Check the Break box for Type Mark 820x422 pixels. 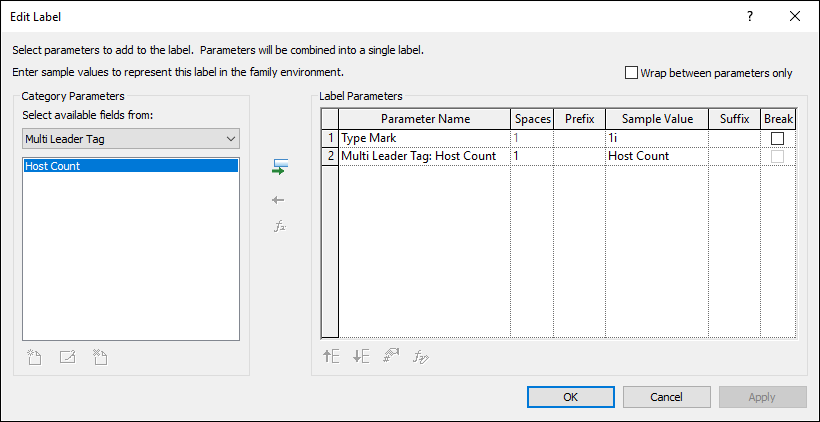point(777,138)
